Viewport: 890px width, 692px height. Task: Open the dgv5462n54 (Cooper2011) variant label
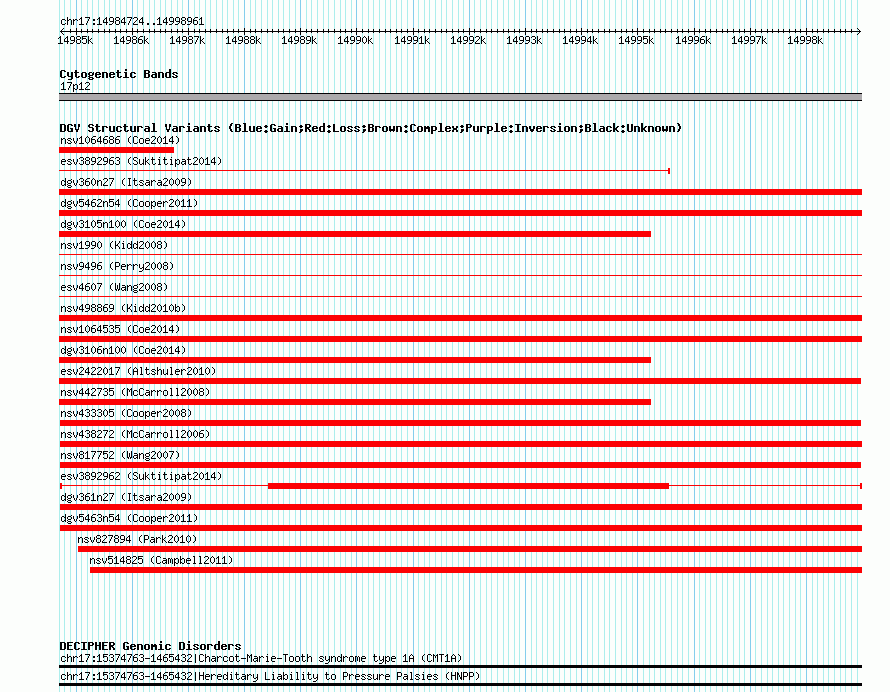(x=129, y=203)
